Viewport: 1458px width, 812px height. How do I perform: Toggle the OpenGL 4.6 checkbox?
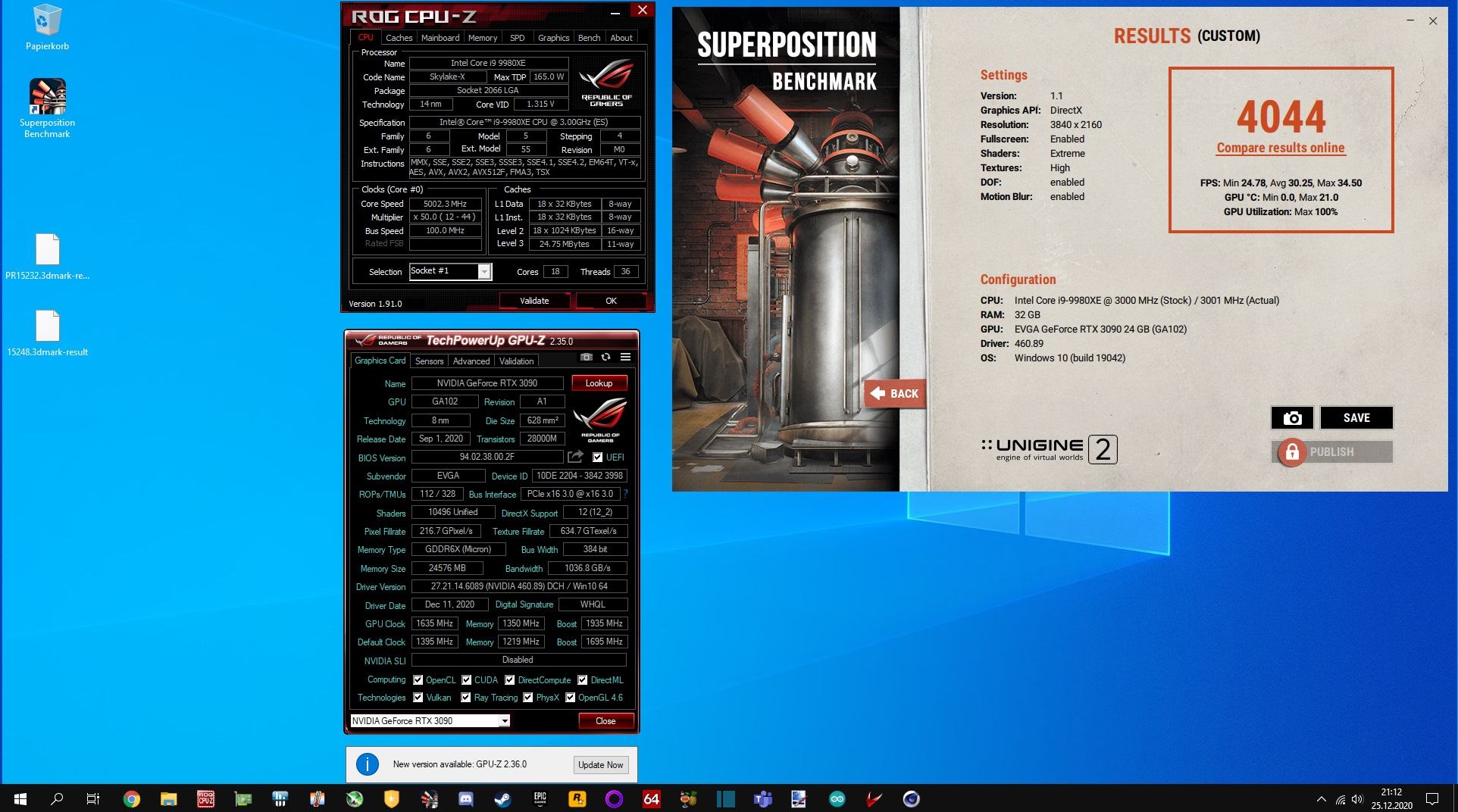click(570, 697)
